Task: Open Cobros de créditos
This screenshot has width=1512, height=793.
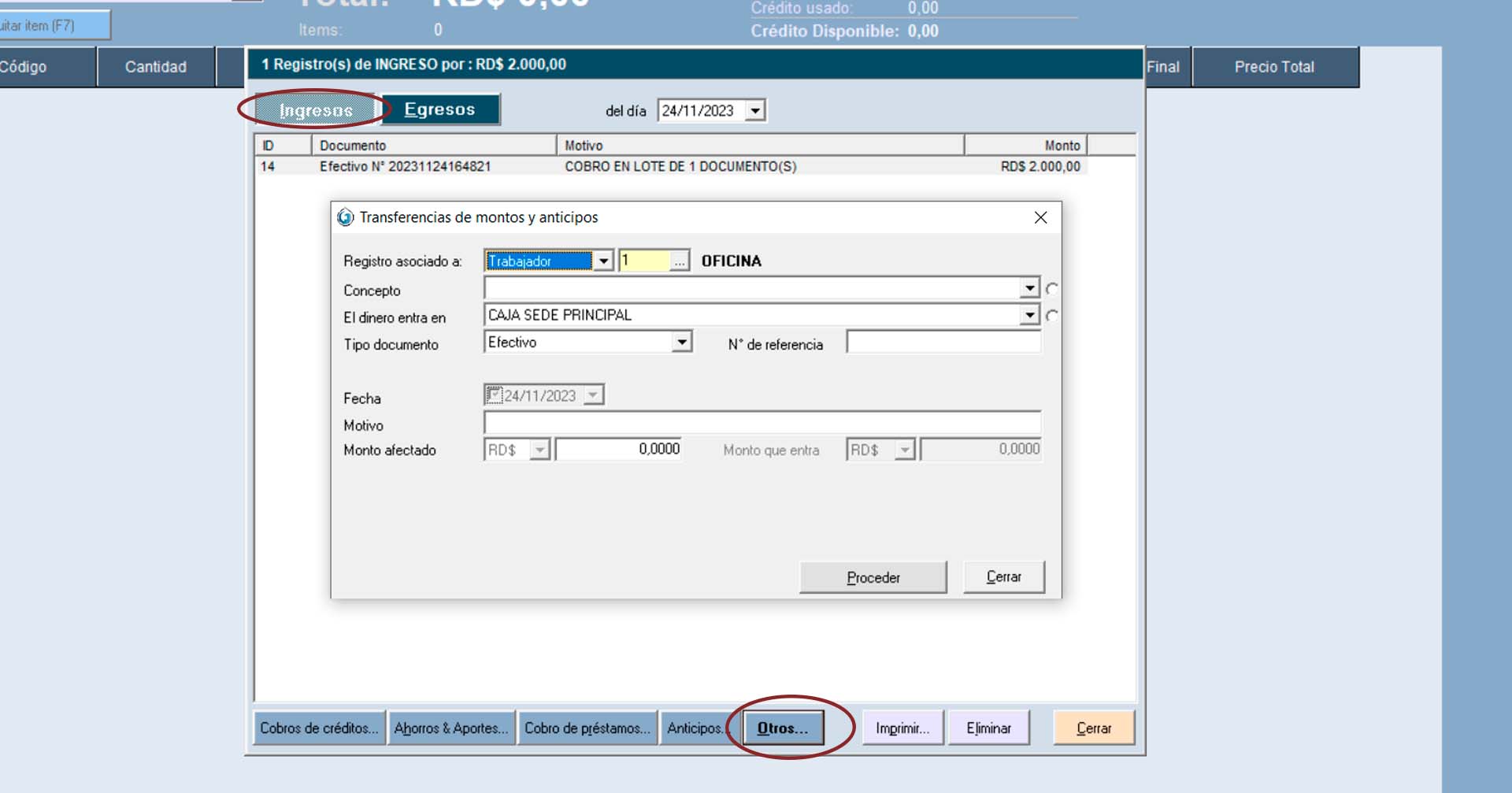Action: pyautogui.click(x=319, y=728)
